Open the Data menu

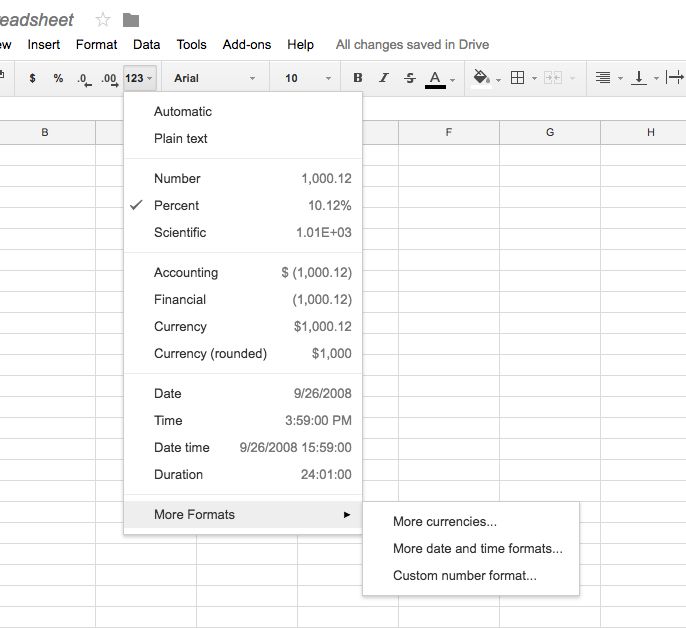pos(147,45)
